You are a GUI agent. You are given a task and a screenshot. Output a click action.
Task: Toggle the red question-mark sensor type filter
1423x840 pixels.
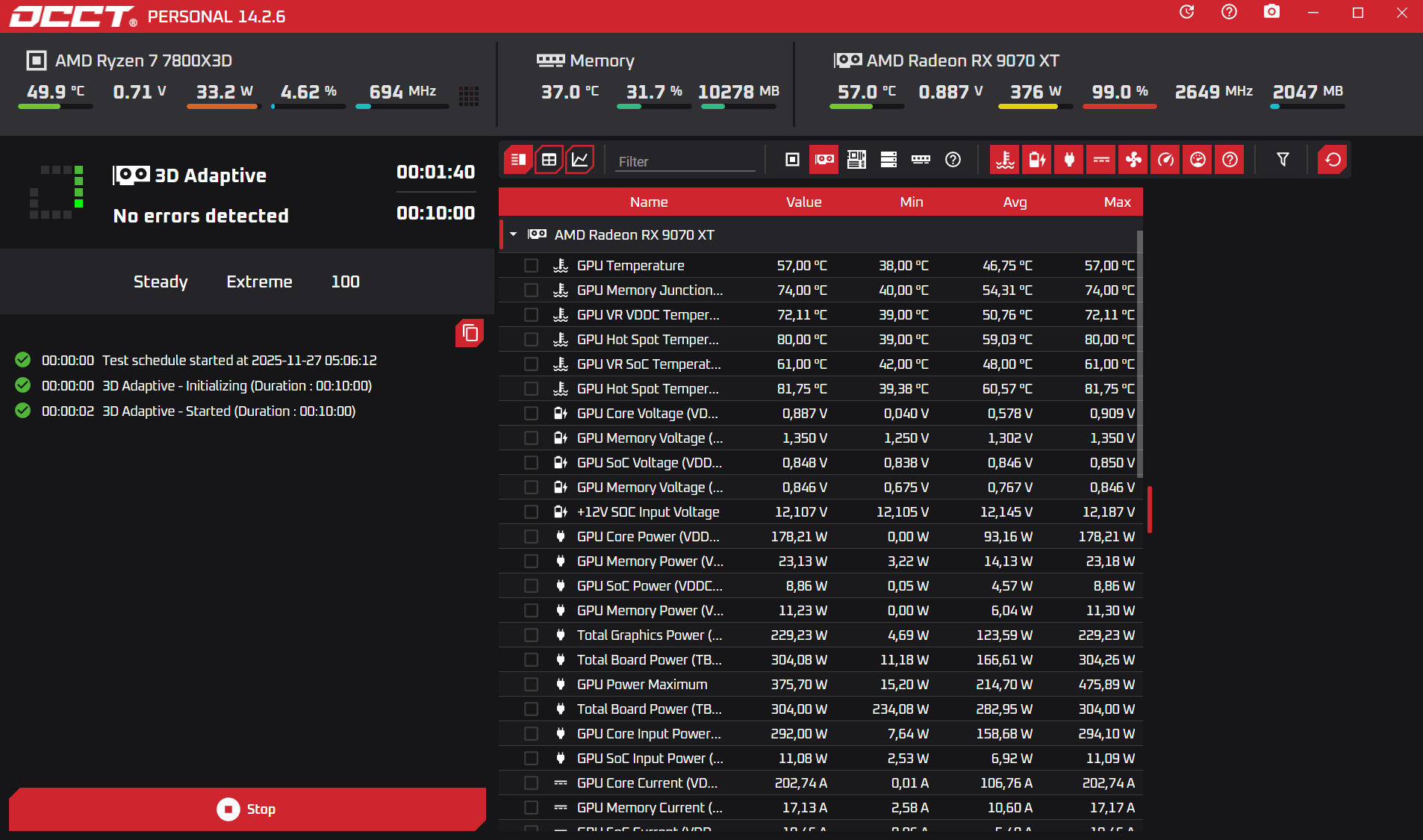1230,160
